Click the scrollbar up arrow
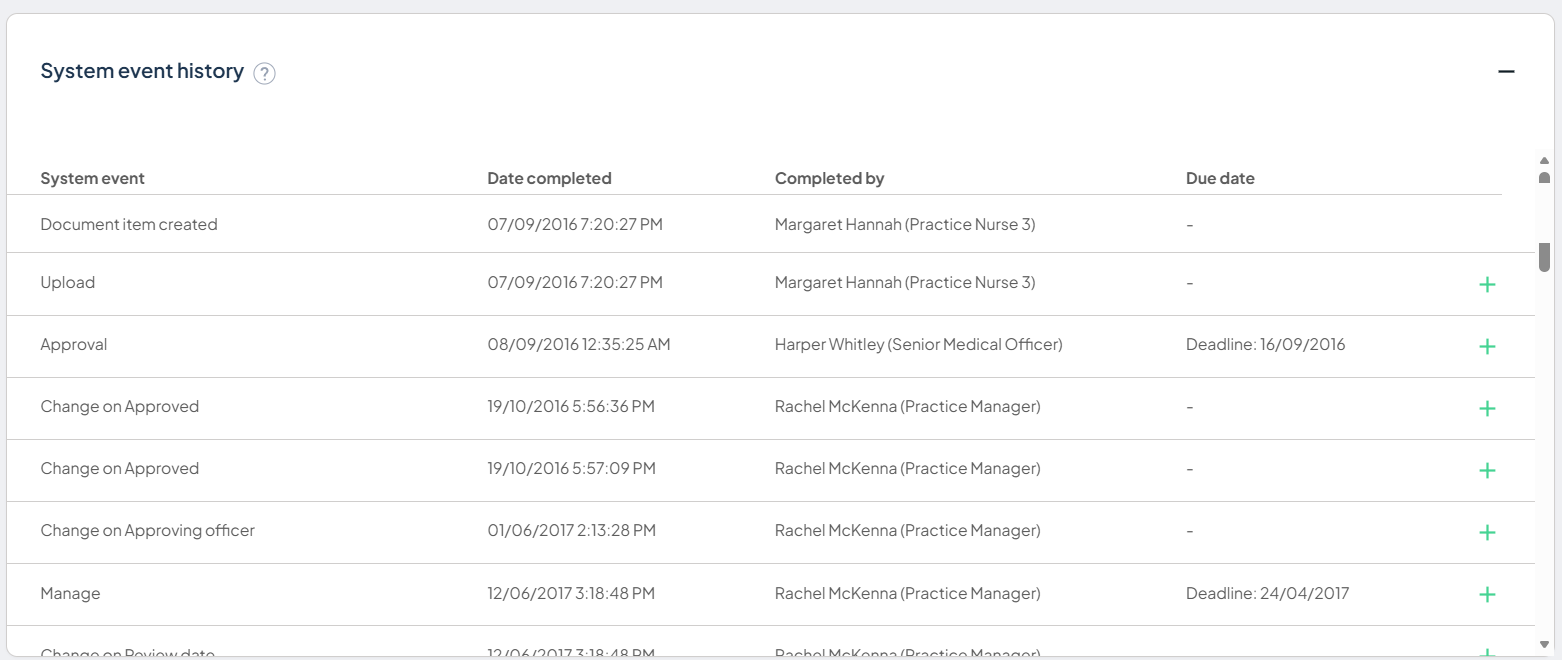Image resolution: width=1562 pixels, height=660 pixels. point(1544,160)
